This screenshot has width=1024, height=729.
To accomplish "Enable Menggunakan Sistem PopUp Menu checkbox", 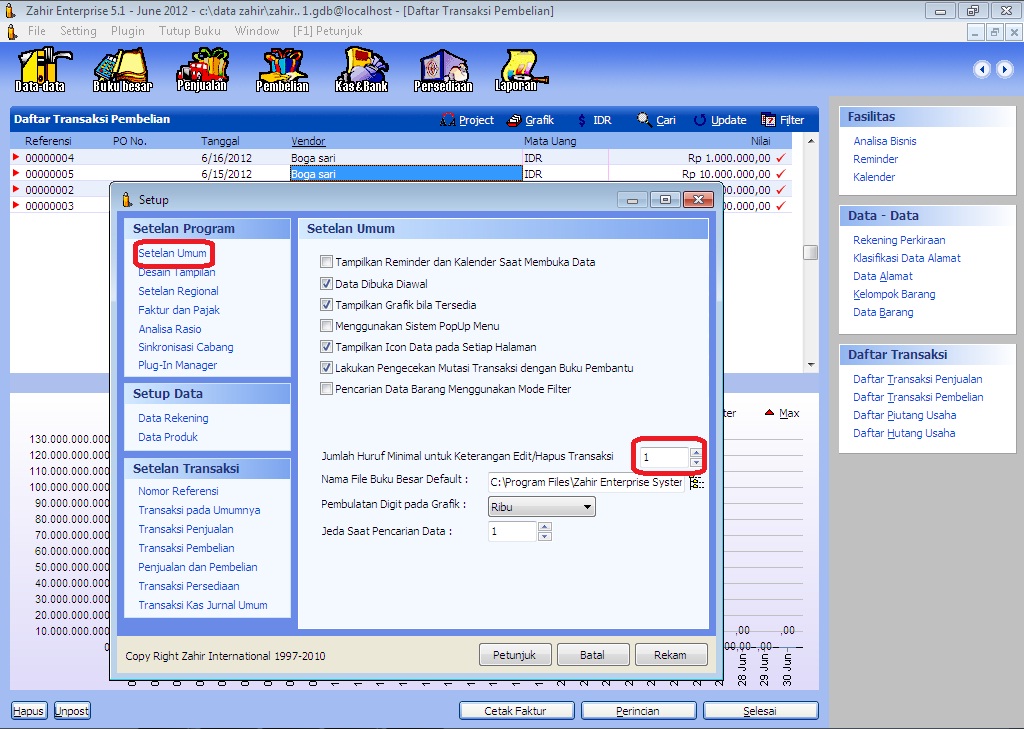I will tap(326, 326).
